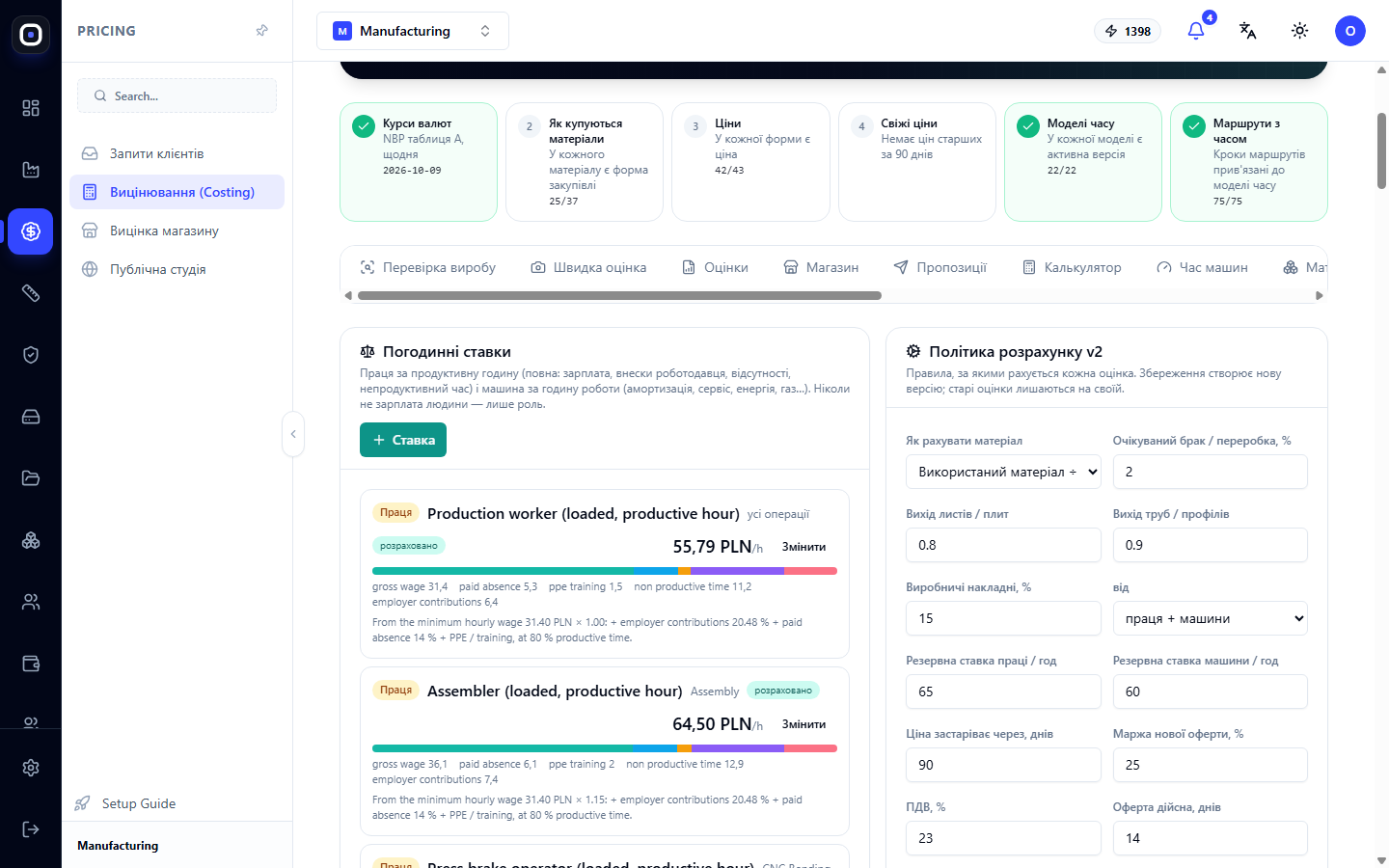Image resolution: width=1389 pixels, height=868 pixels.
Task: Open the dashboard grid icon in sidebar
Action: (31, 108)
